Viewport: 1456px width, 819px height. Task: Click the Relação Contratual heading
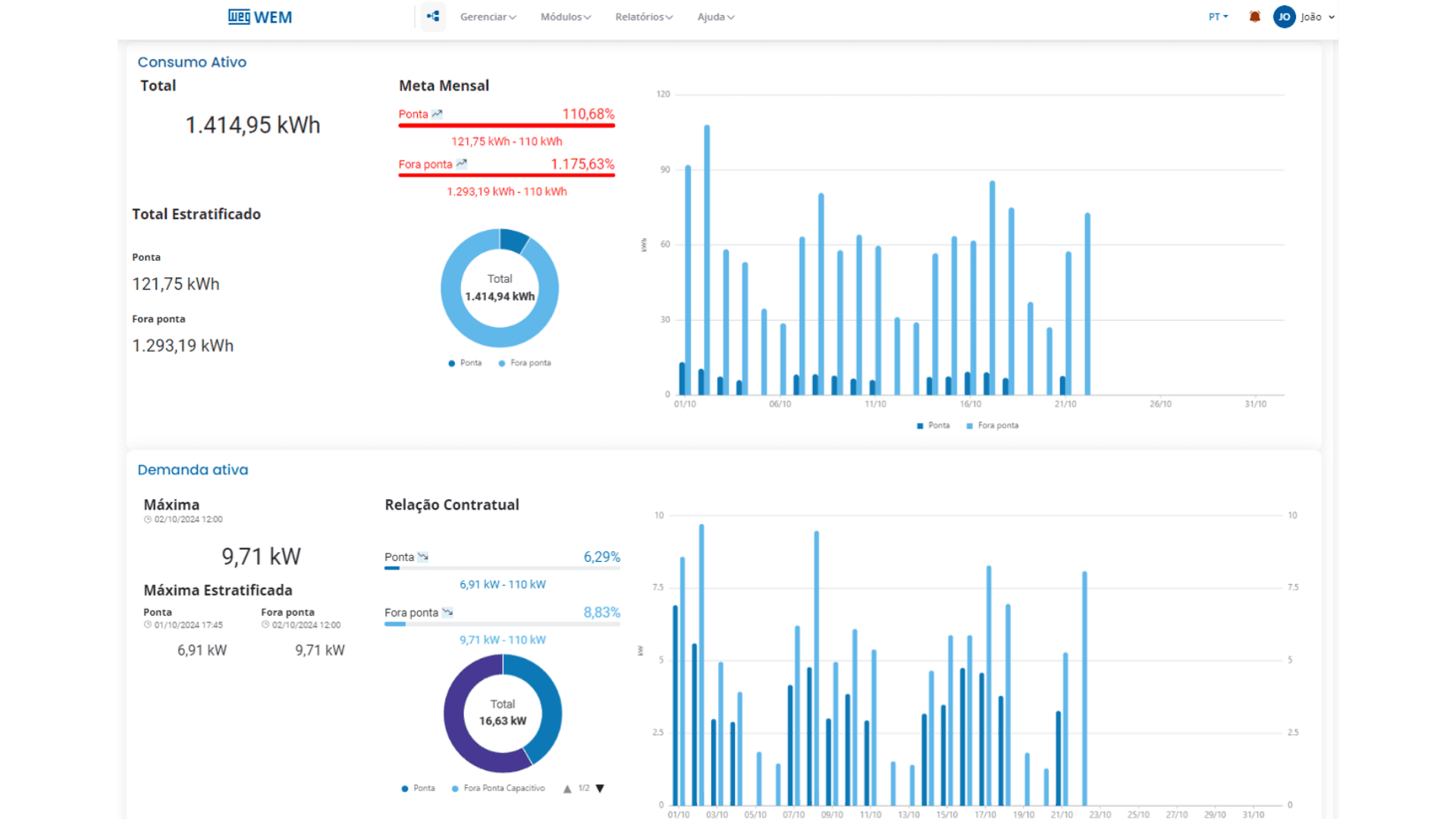[x=452, y=505]
